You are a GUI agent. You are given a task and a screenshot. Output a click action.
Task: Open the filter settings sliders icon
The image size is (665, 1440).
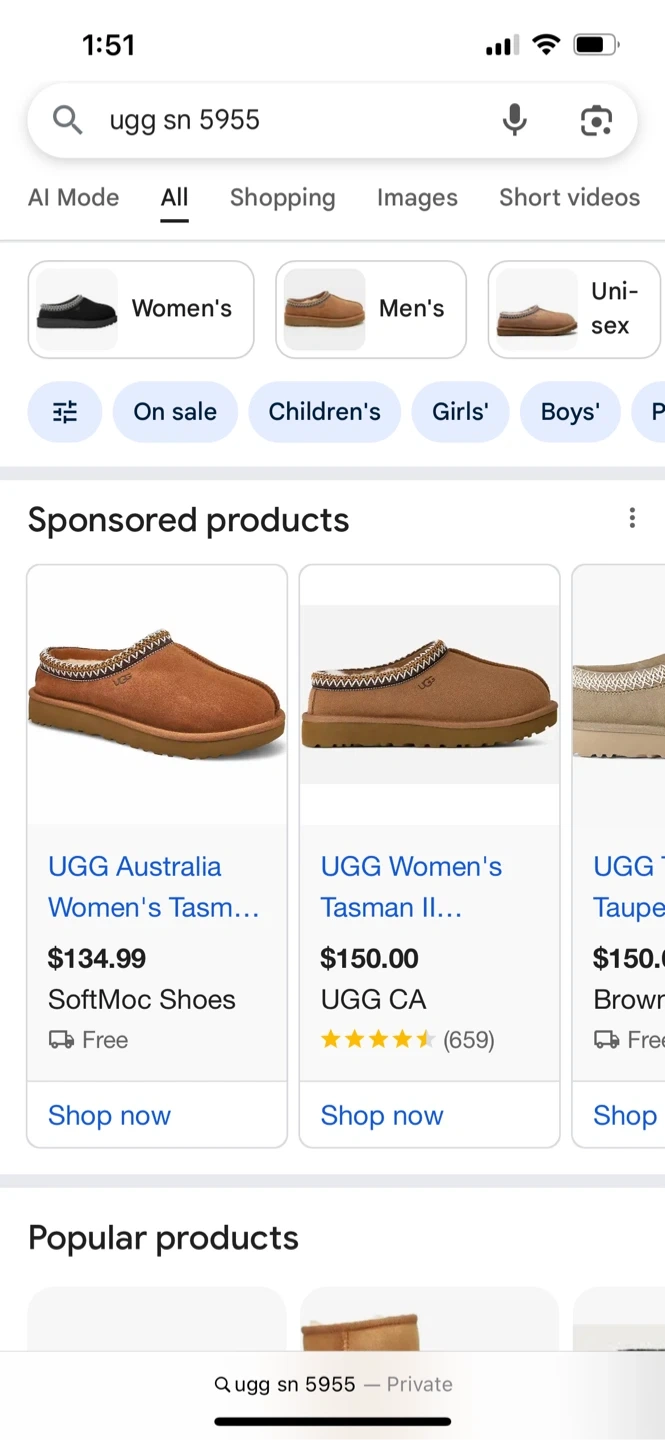[65, 412]
